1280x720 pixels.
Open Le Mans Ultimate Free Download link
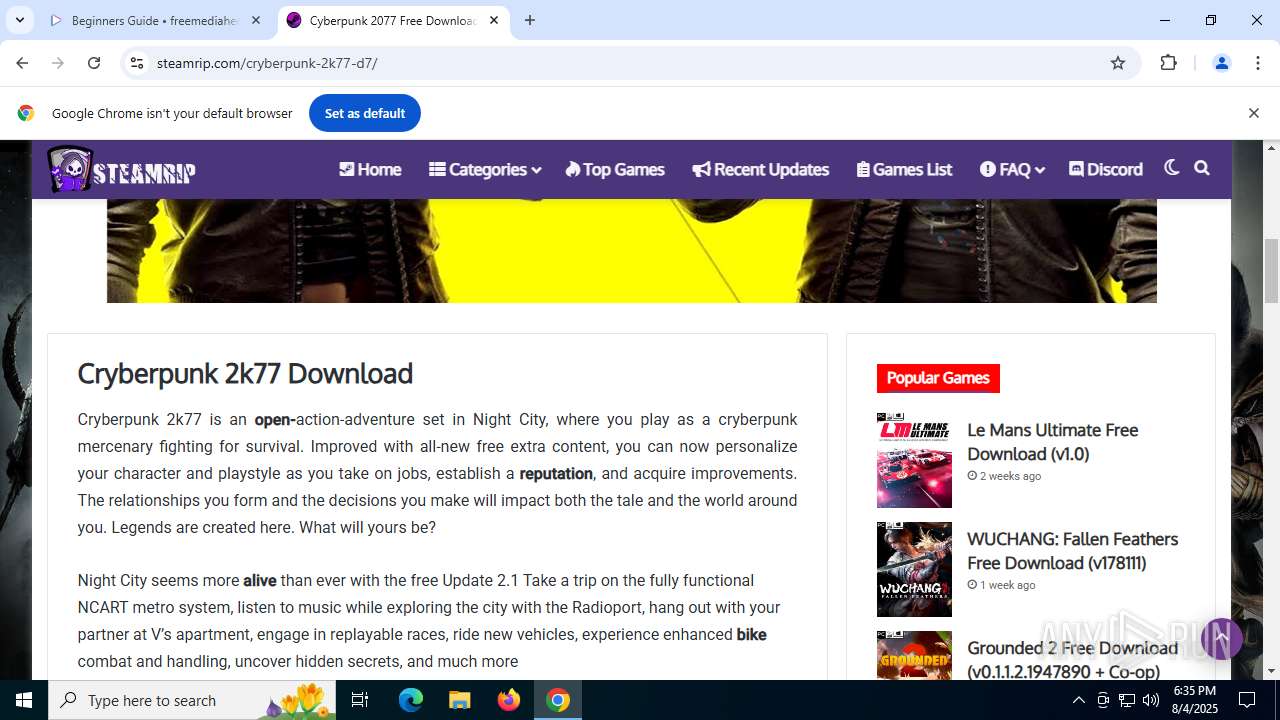(1052, 442)
